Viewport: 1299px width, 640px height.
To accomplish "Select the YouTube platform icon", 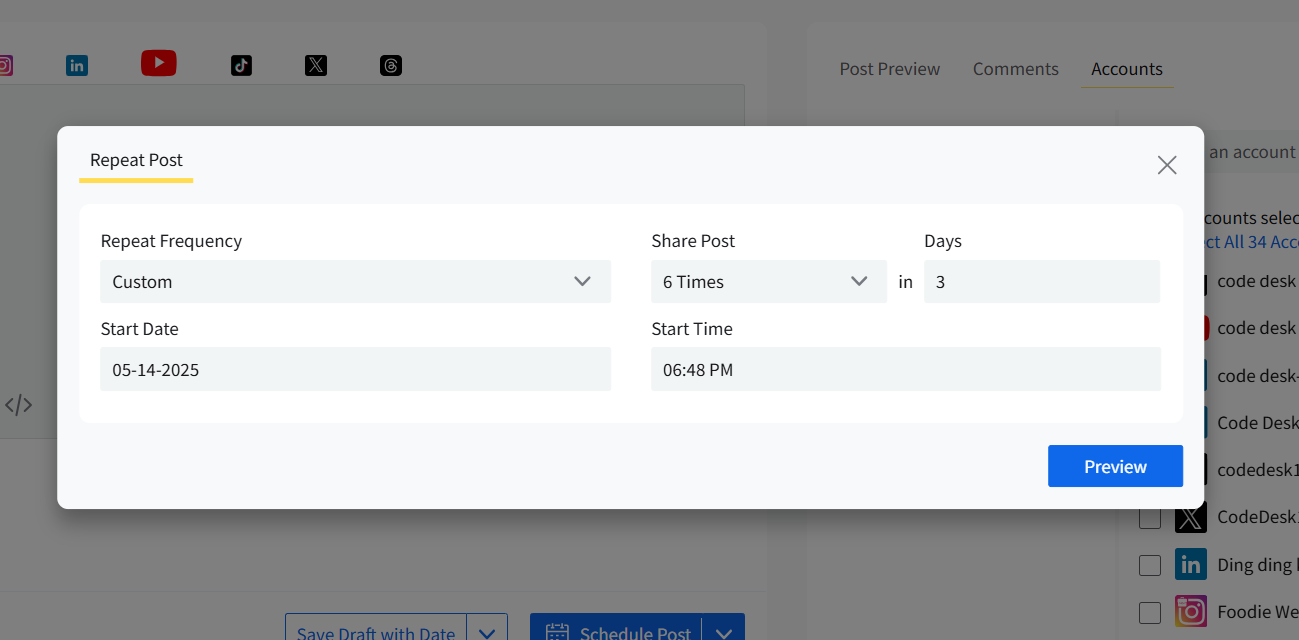I will pos(159,64).
